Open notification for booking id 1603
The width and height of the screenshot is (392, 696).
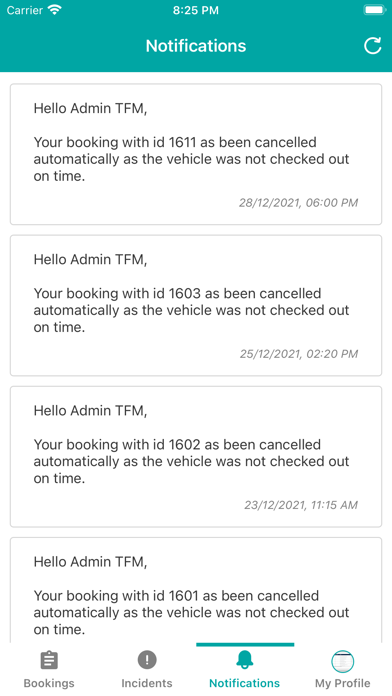coord(196,305)
